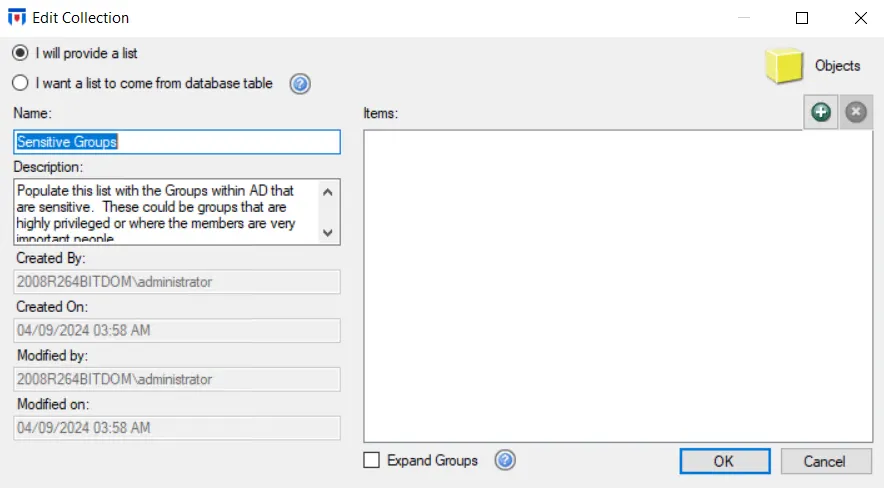884x488 pixels.
Task: Select 'list to come from database table'
Action: point(20,83)
